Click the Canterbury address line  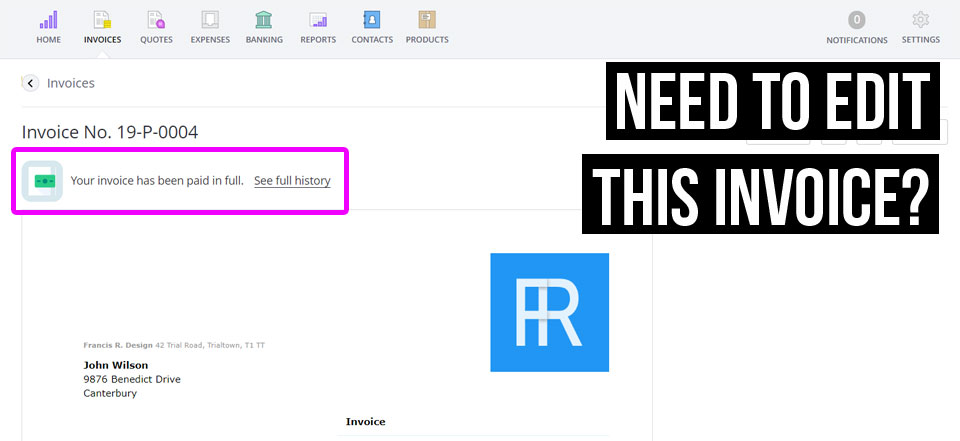[110, 393]
